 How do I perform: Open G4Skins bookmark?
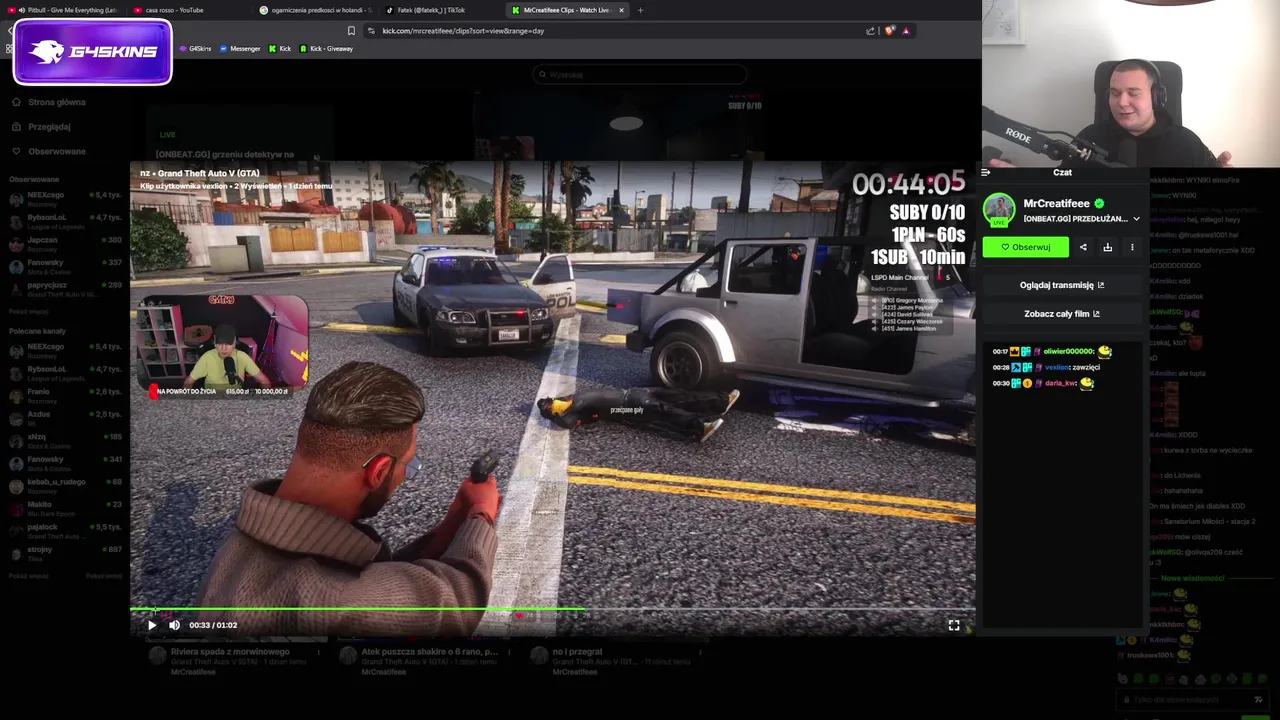click(196, 49)
